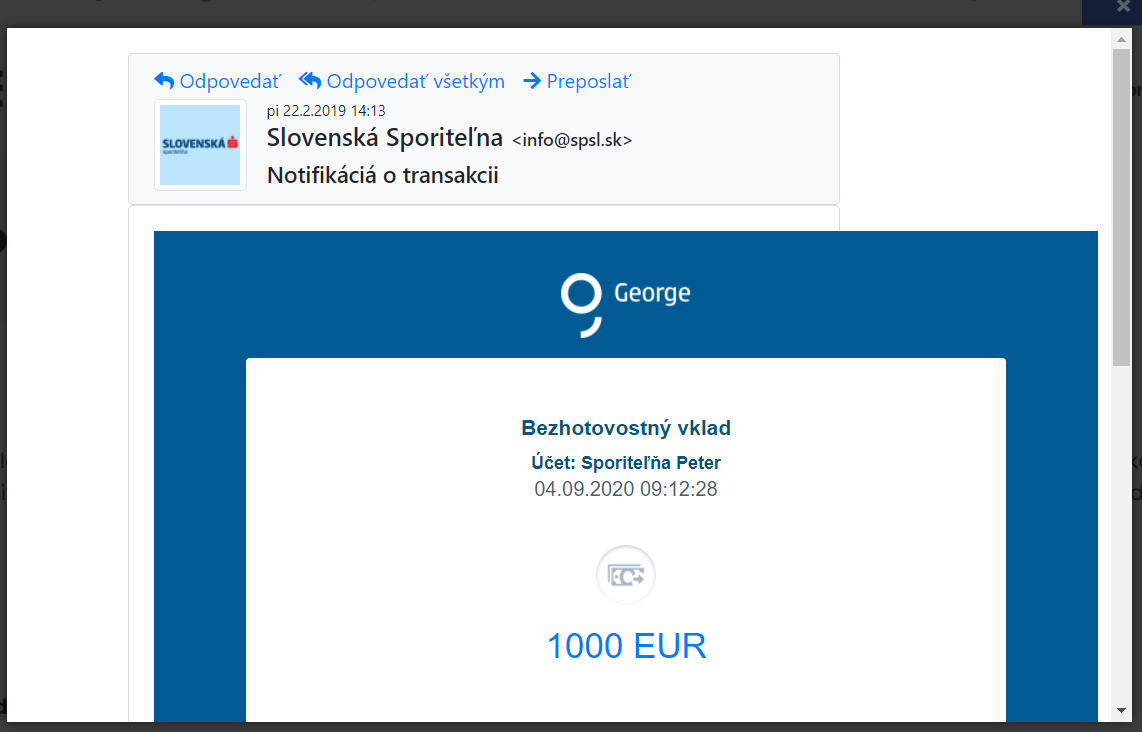The width and height of the screenshot is (1142, 732).
Task: Click Odpovedať všetkým reply-all link
Action: pyautogui.click(x=401, y=82)
